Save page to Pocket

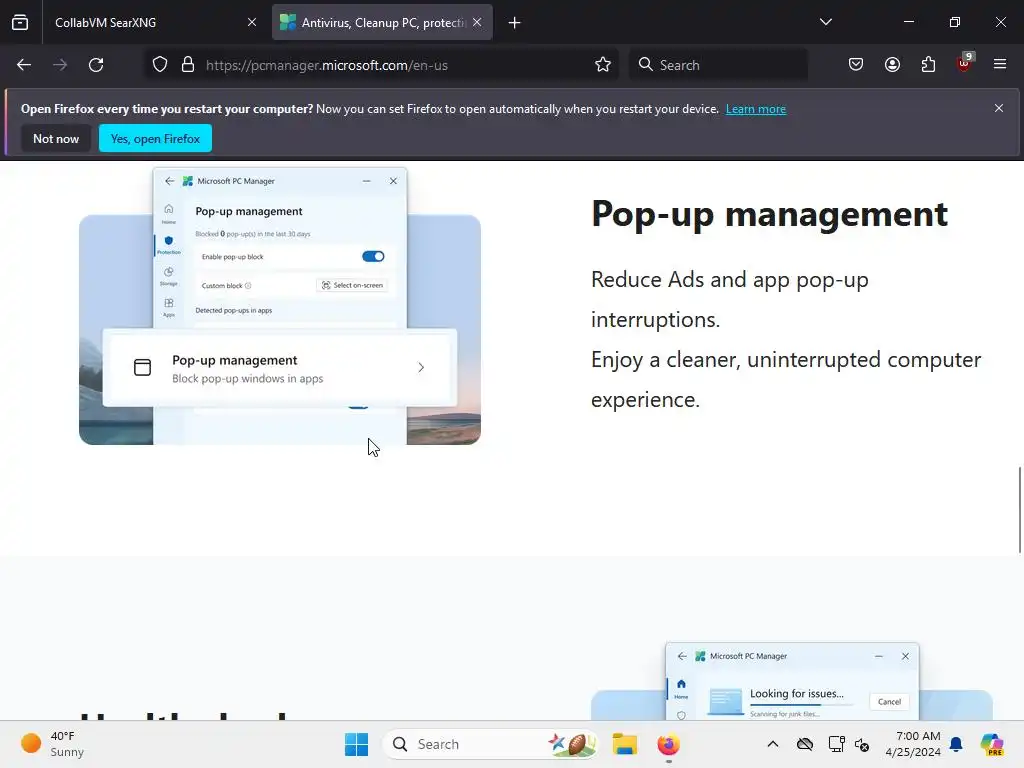click(856, 65)
